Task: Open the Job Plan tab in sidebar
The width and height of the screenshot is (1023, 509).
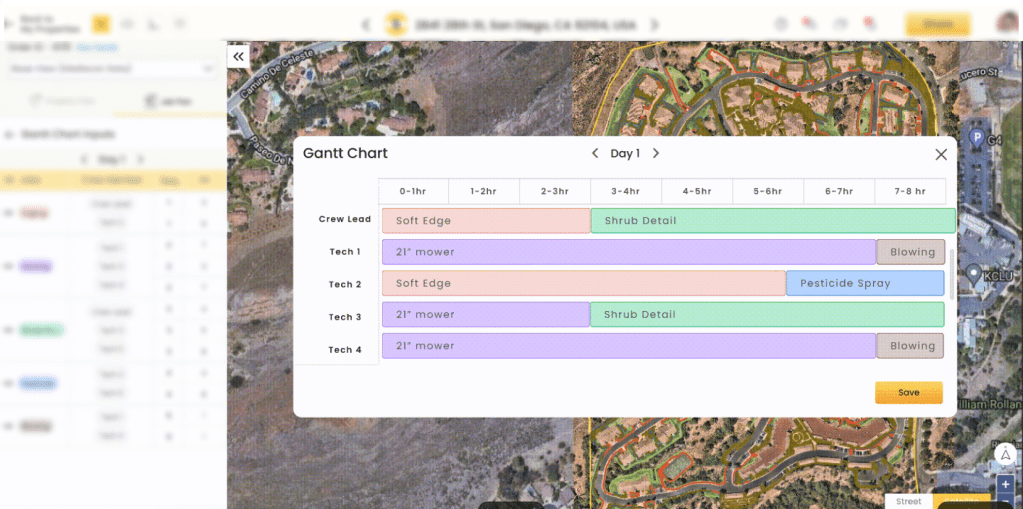Action: tap(167, 101)
